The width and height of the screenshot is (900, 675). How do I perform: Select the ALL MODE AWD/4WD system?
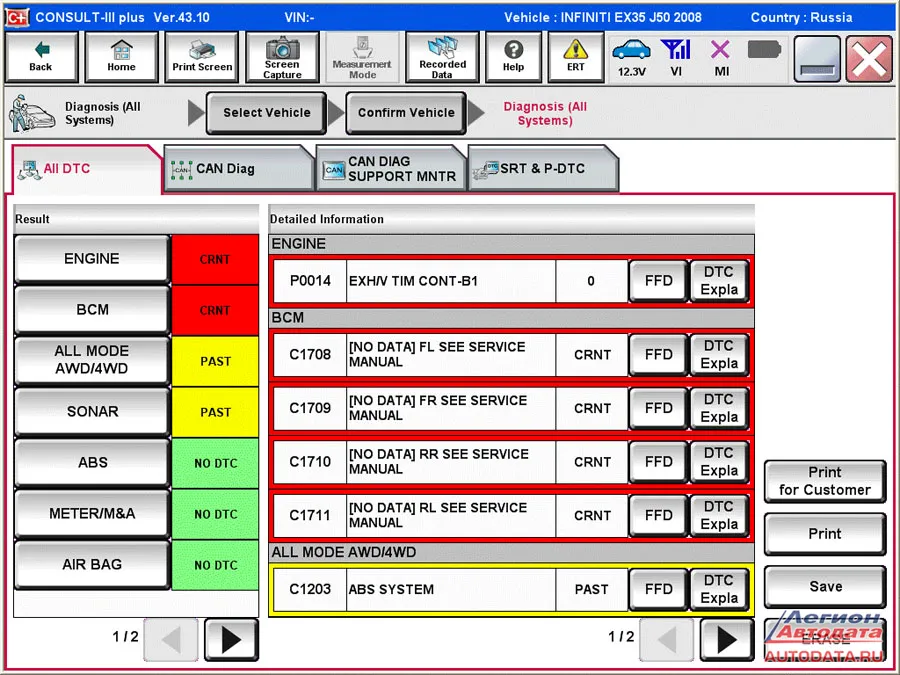[92, 360]
